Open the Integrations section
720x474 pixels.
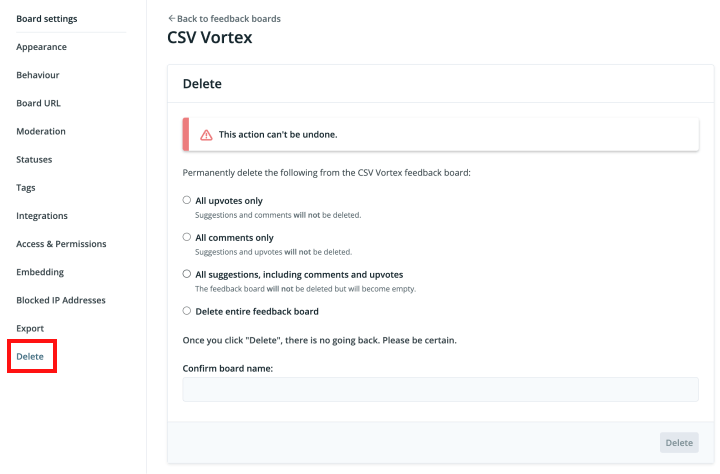point(42,216)
